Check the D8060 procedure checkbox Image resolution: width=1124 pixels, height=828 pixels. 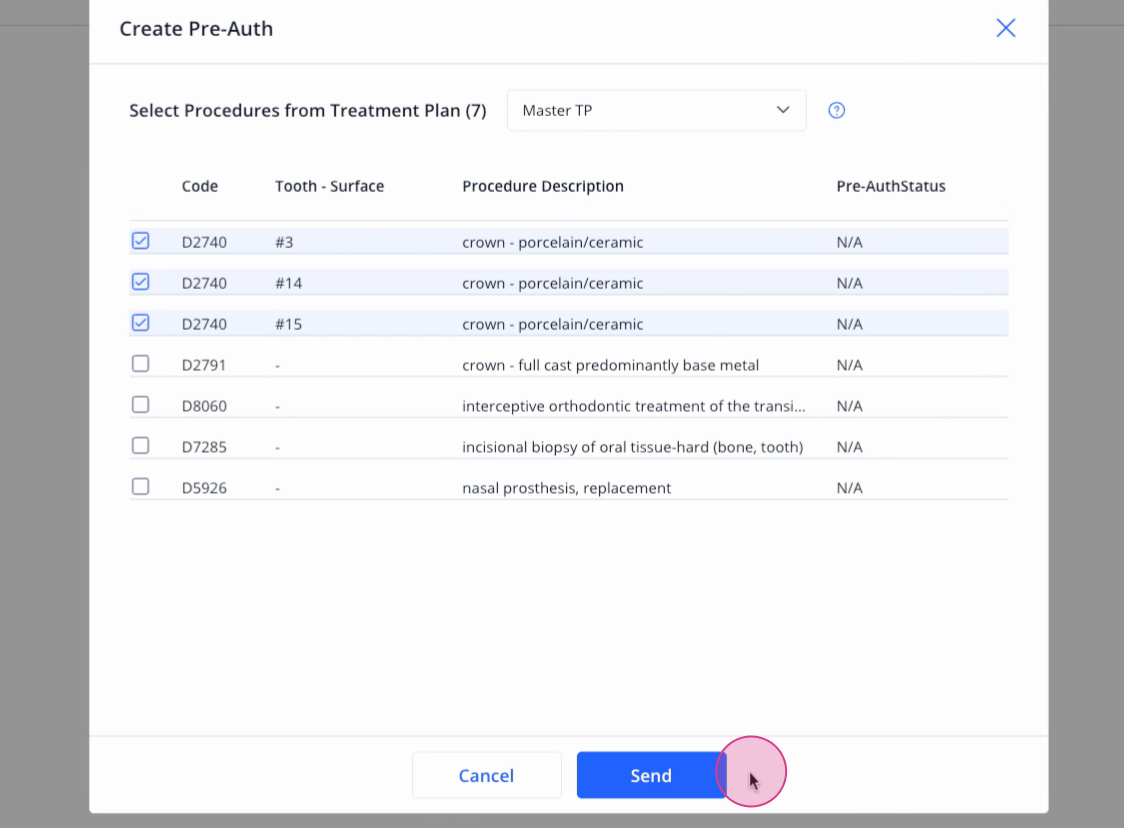click(x=140, y=404)
